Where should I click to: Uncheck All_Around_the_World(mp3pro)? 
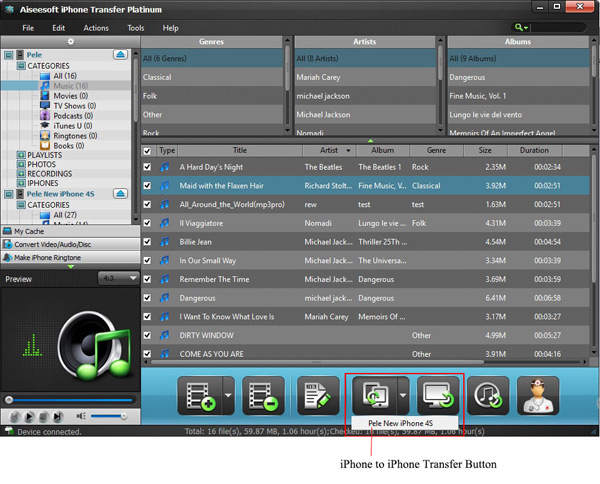pyautogui.click(x=147, y=204)
